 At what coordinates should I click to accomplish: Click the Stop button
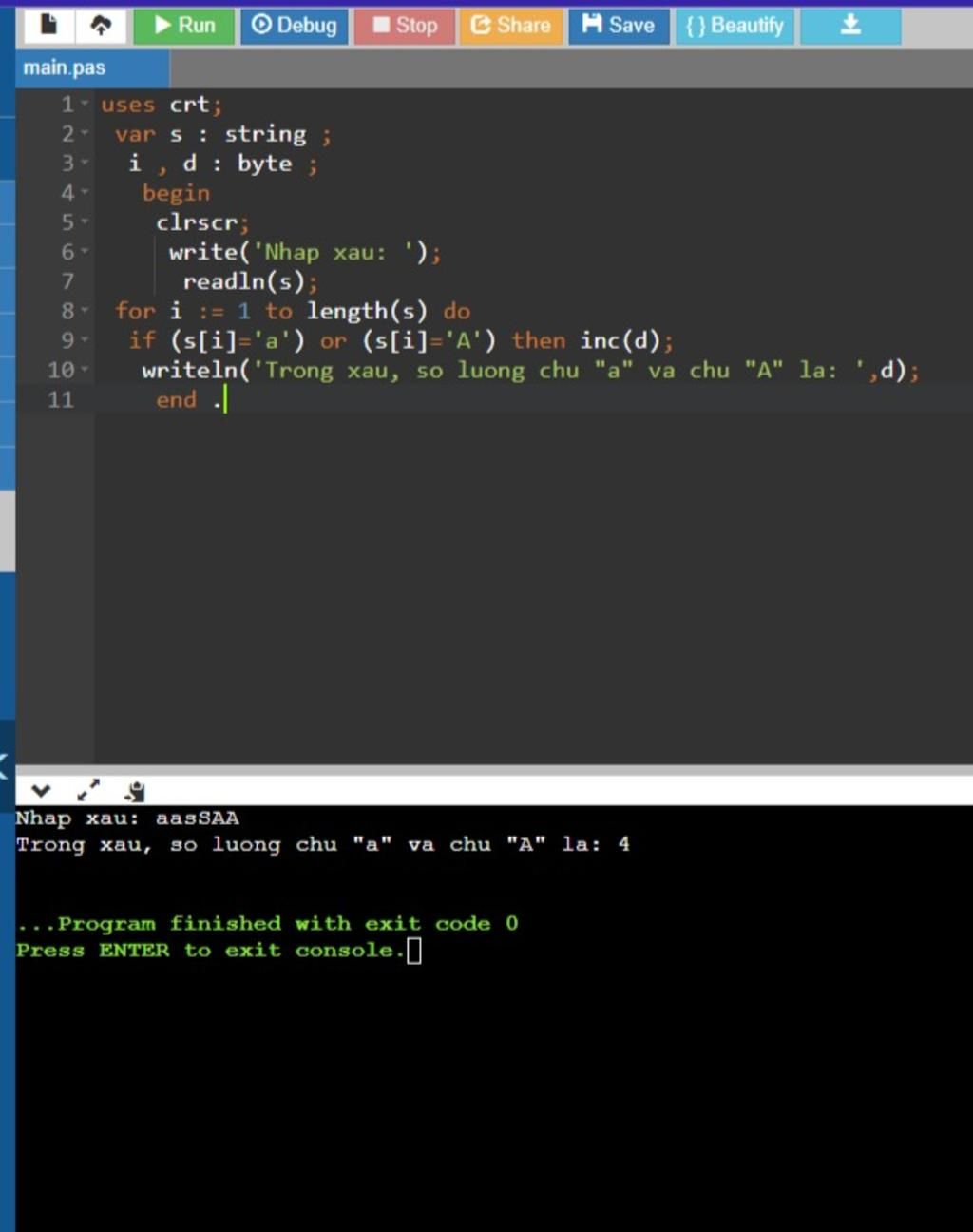click(405, 26)
